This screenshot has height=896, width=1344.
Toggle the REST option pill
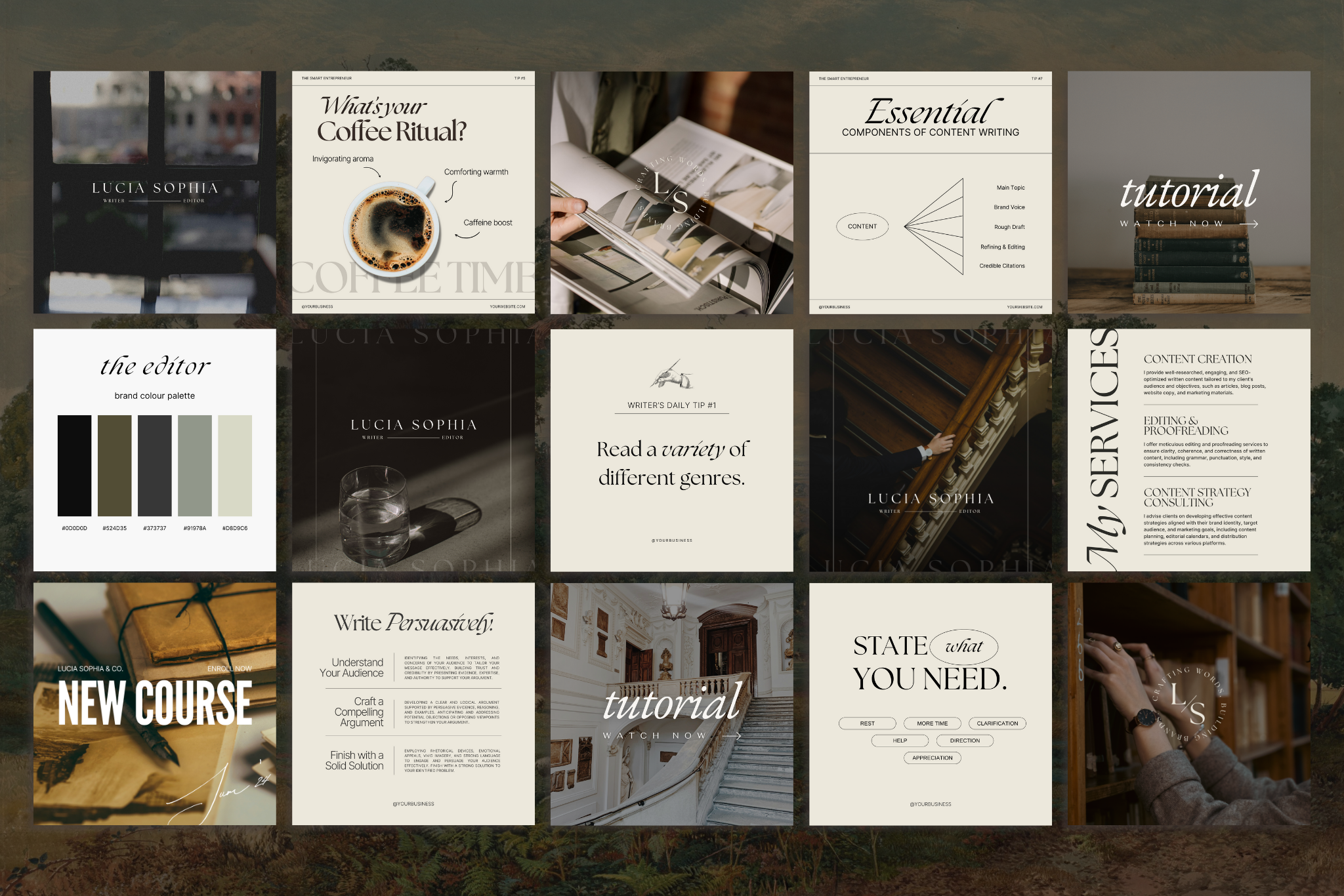pyautogui.click(x=867, y=723)
